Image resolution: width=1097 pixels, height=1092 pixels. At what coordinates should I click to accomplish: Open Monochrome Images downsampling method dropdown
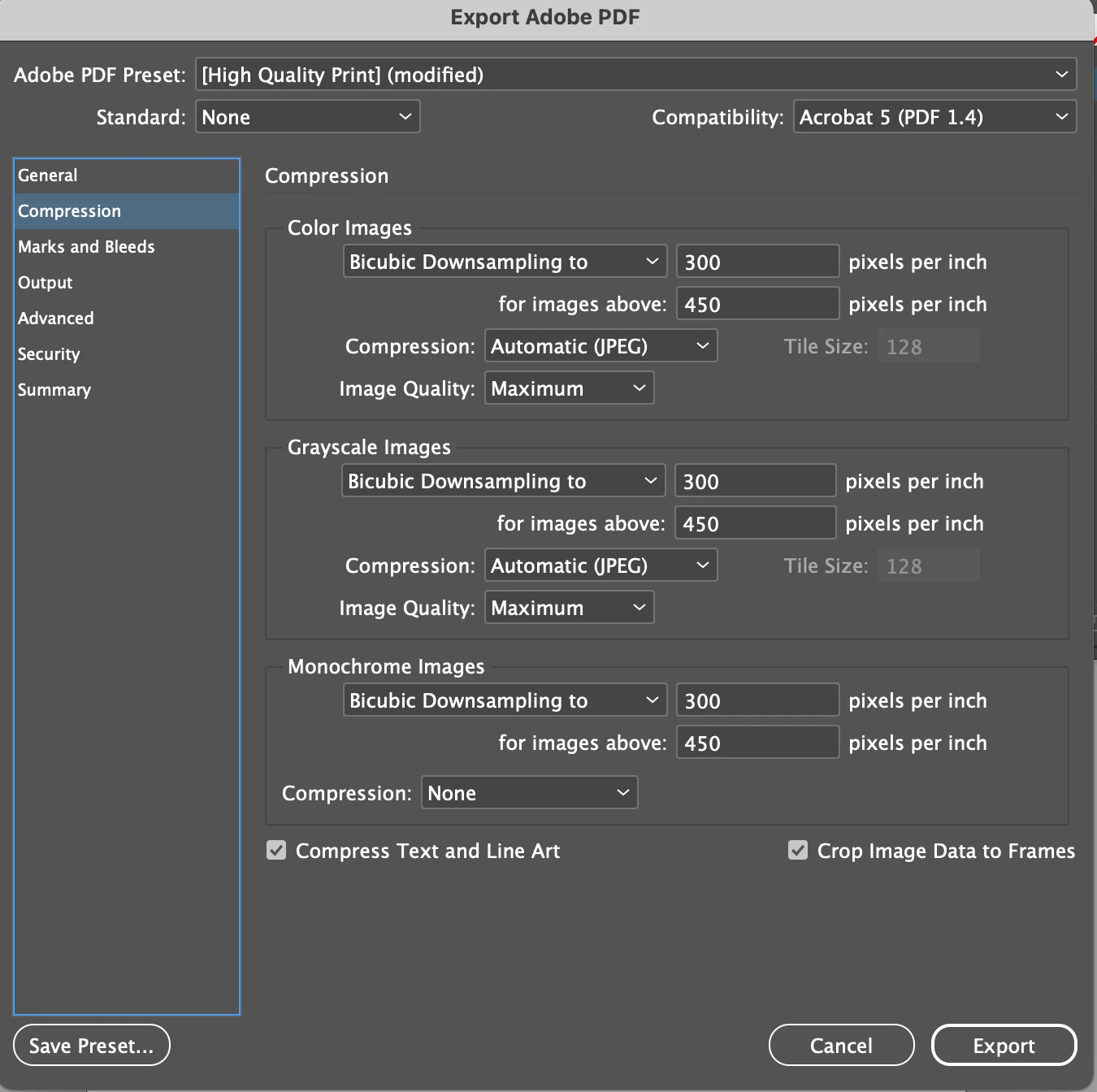tap(505, 700)
